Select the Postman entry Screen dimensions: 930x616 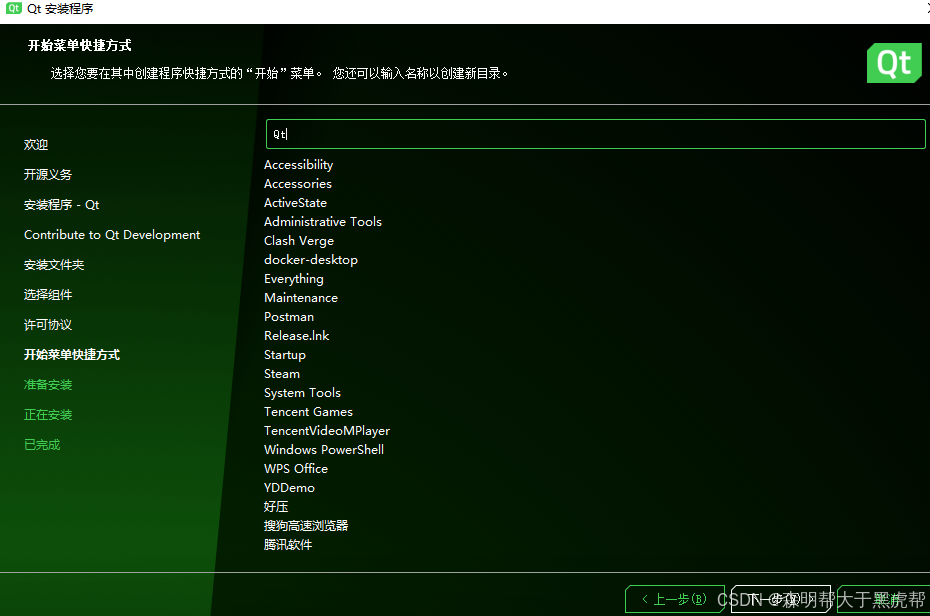tap(289, 317)
